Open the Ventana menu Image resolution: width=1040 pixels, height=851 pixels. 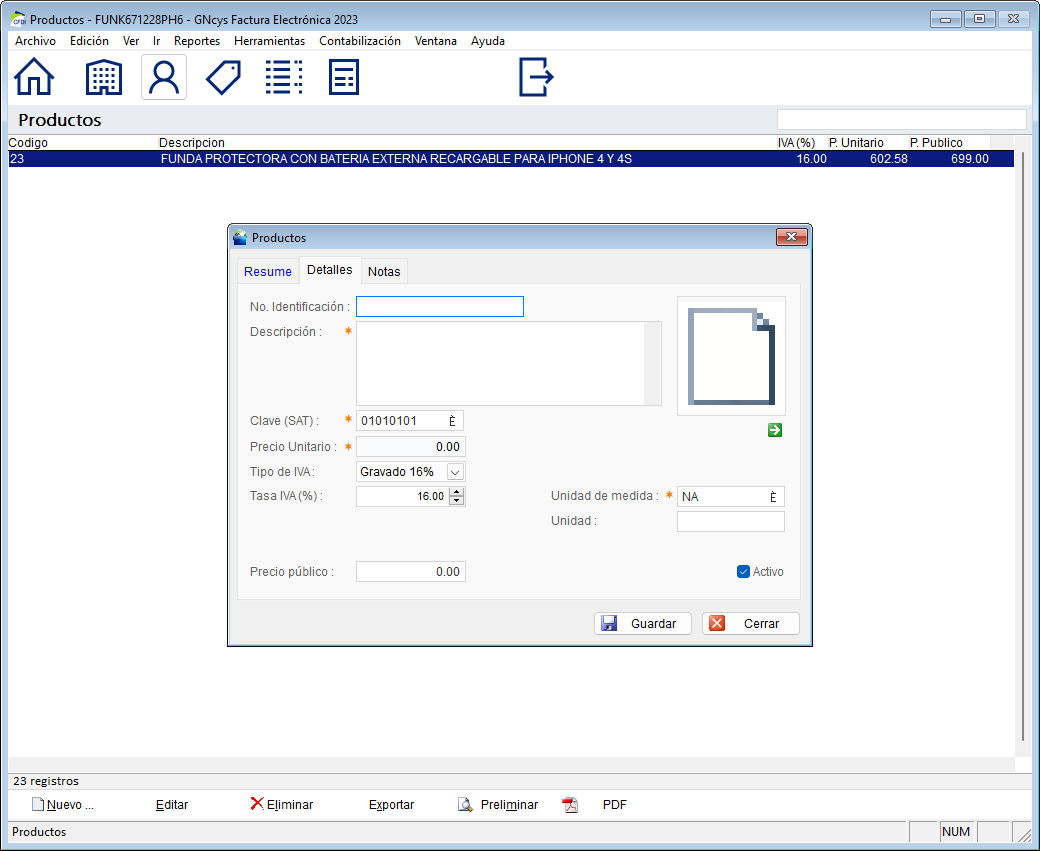[x=436, y=40]
